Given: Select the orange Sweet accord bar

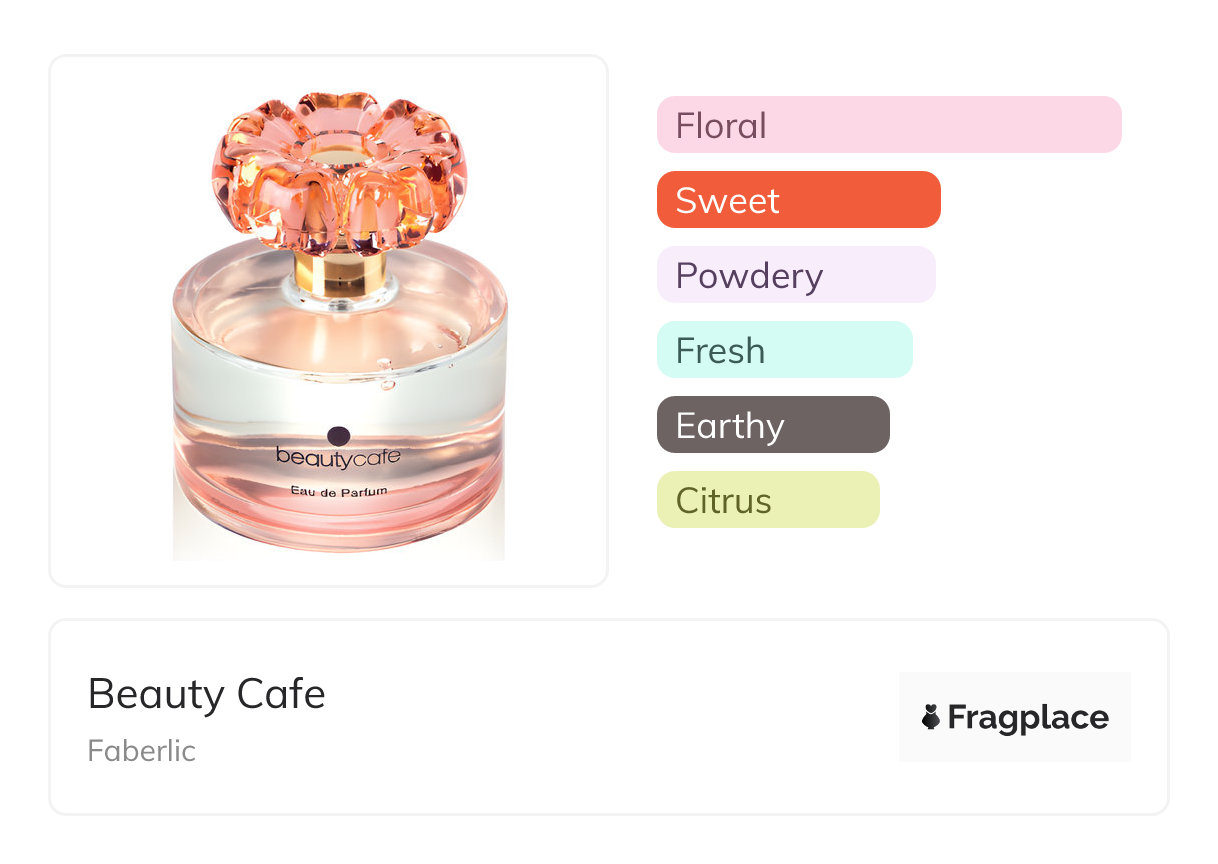Looking at the screenshot, I should [x=798, y=200].
